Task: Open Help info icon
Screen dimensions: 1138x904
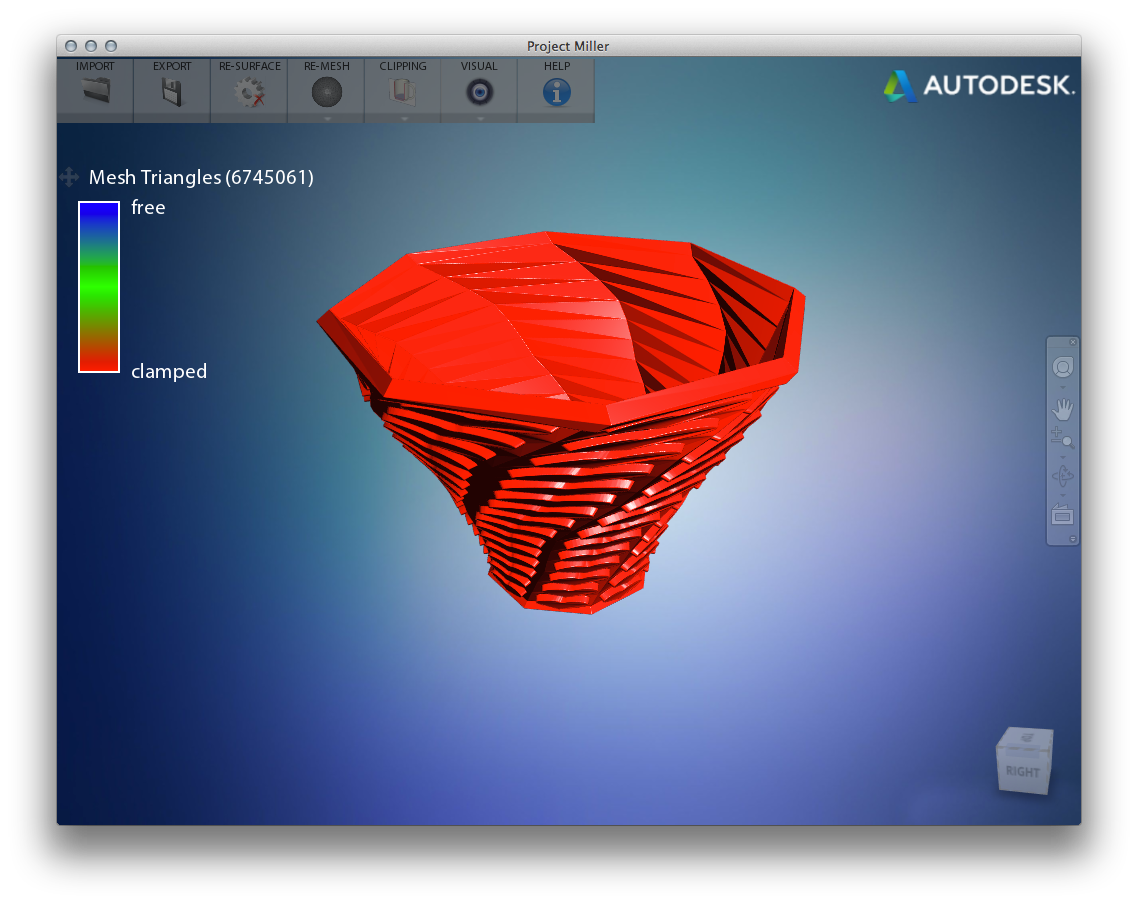Action: (556, 92)
